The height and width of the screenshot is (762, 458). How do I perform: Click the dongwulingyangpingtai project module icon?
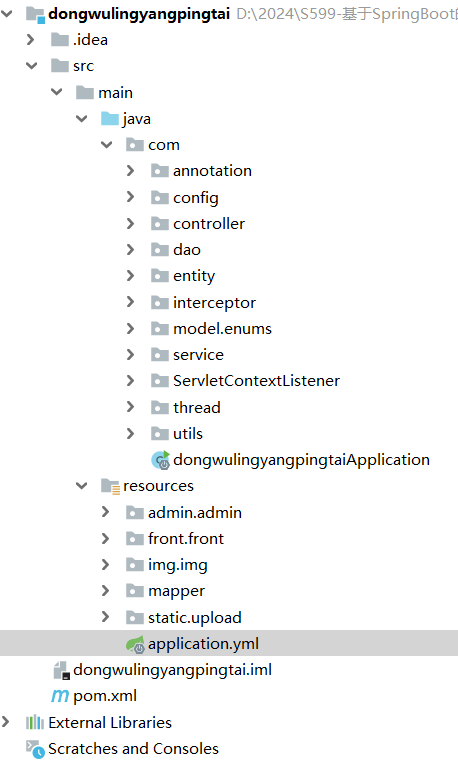35,14
